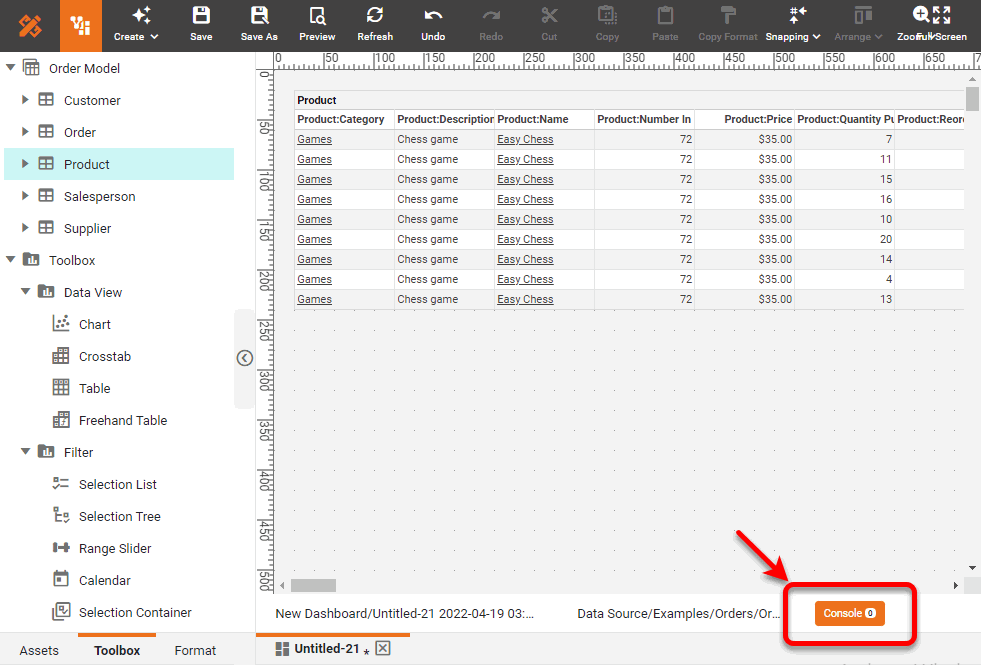Open Preview of the dashboard
Screen dimensions: 981x665
point(317,24)
